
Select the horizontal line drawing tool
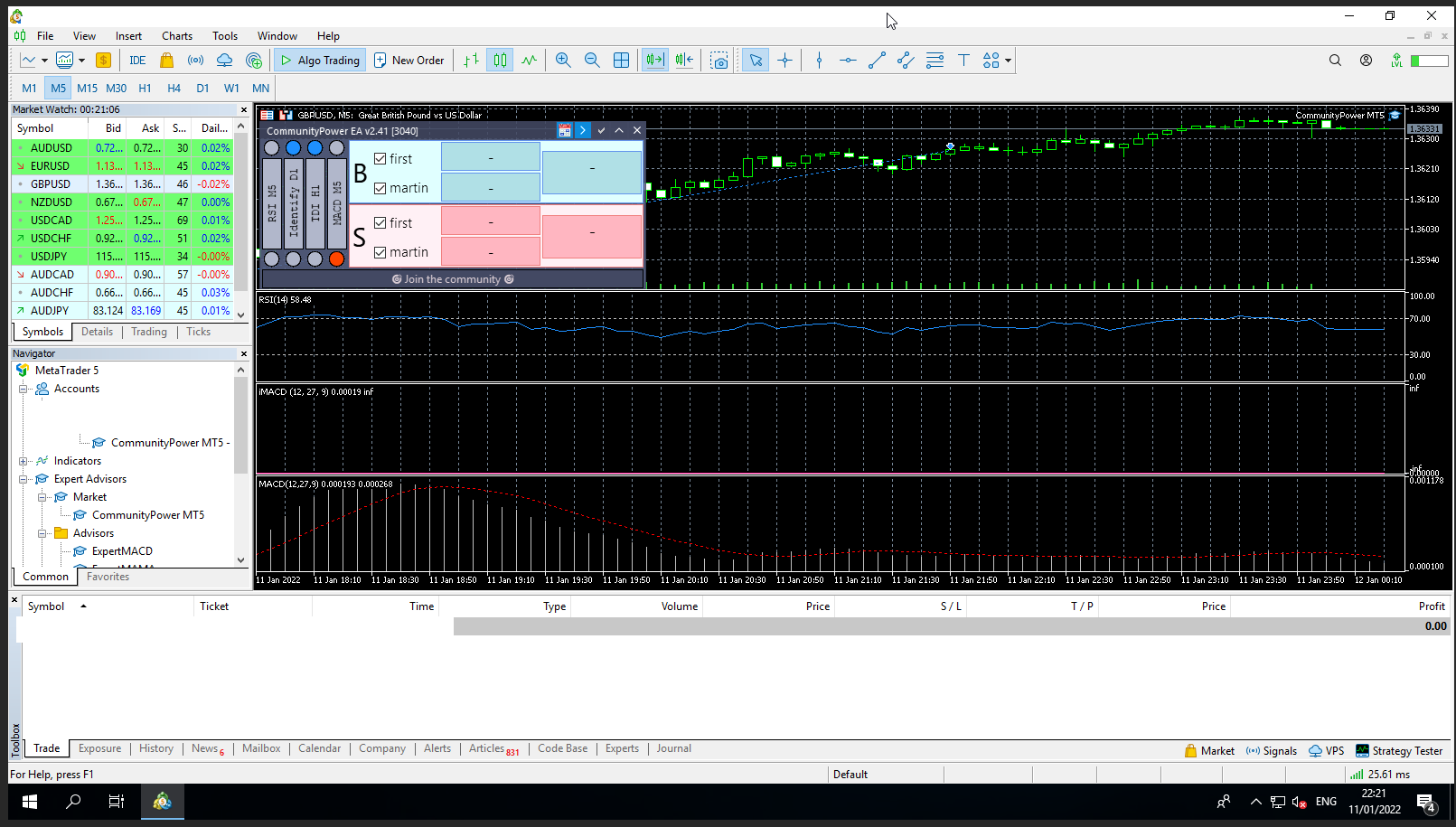point(848,60)
